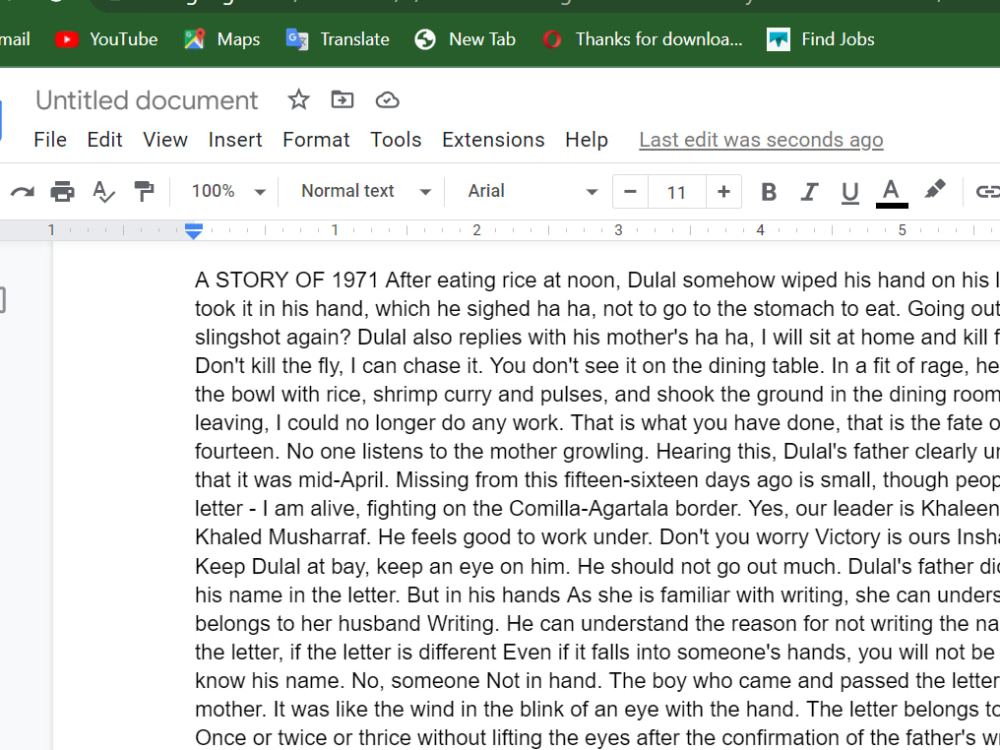
Task: Redo the last action
Action: tap(21, 191)
